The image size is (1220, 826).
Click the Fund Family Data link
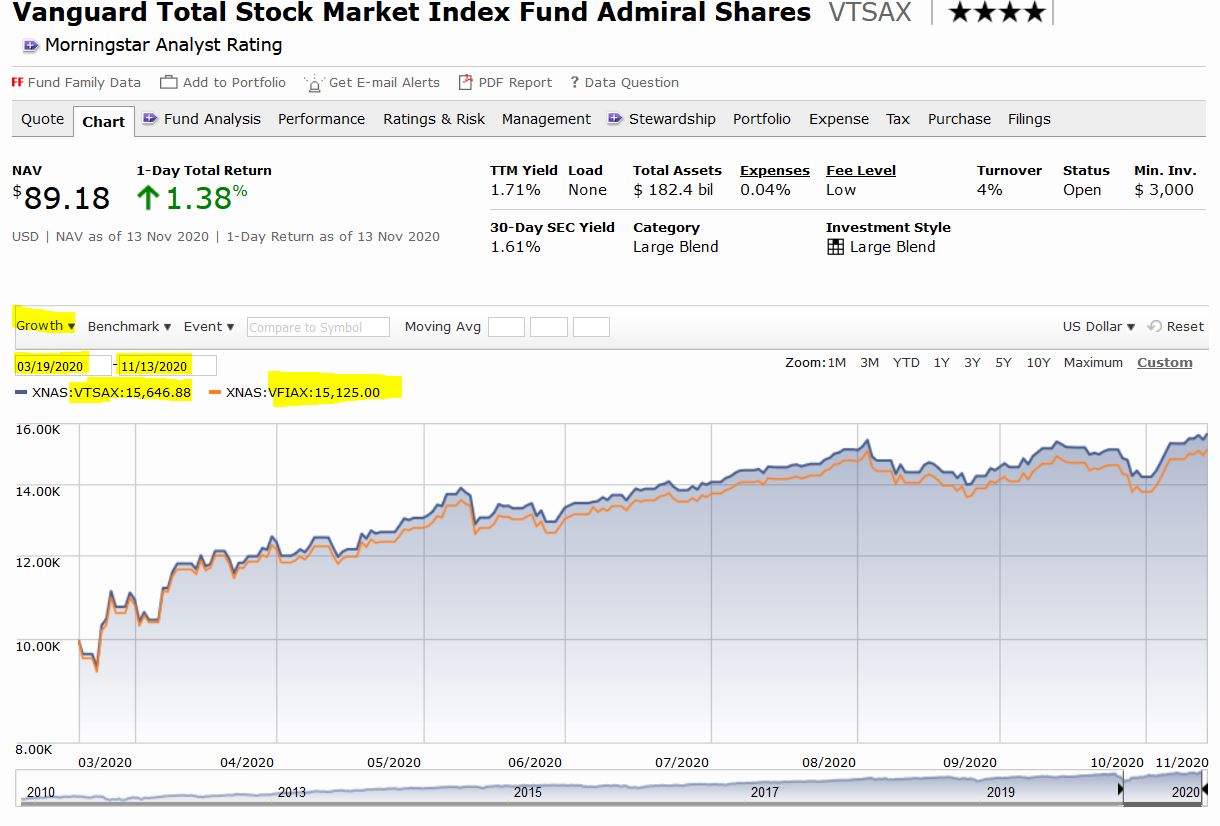point(84,82)
